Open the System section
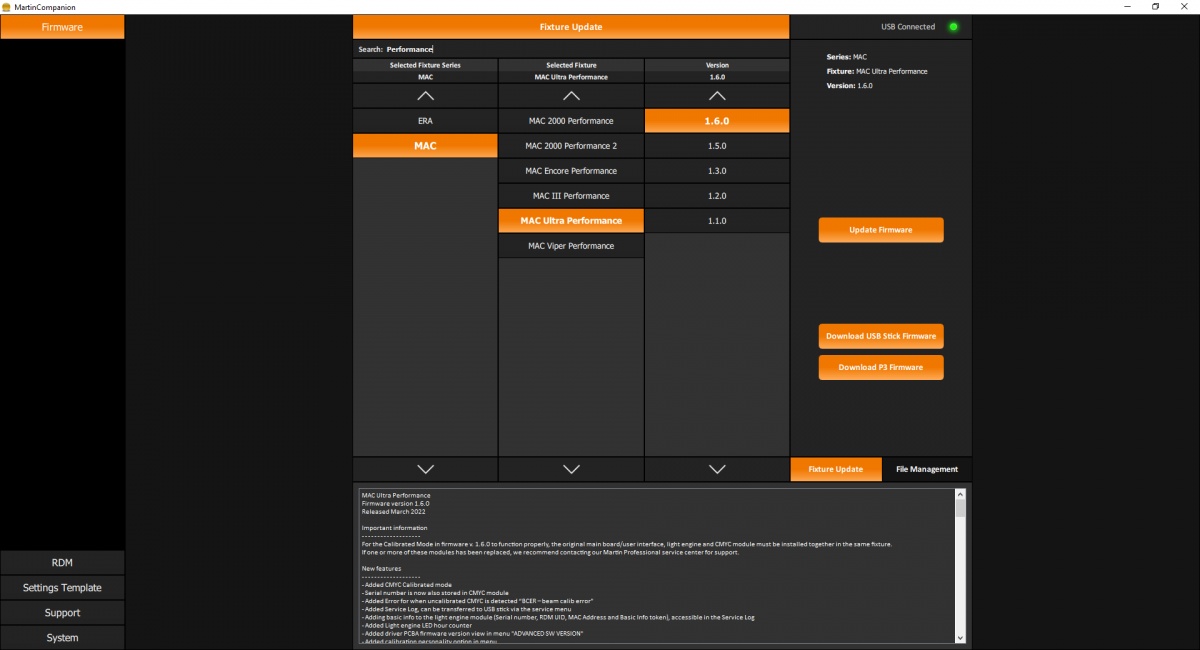This screenshot has height=650, width=1200. [62, 638]
